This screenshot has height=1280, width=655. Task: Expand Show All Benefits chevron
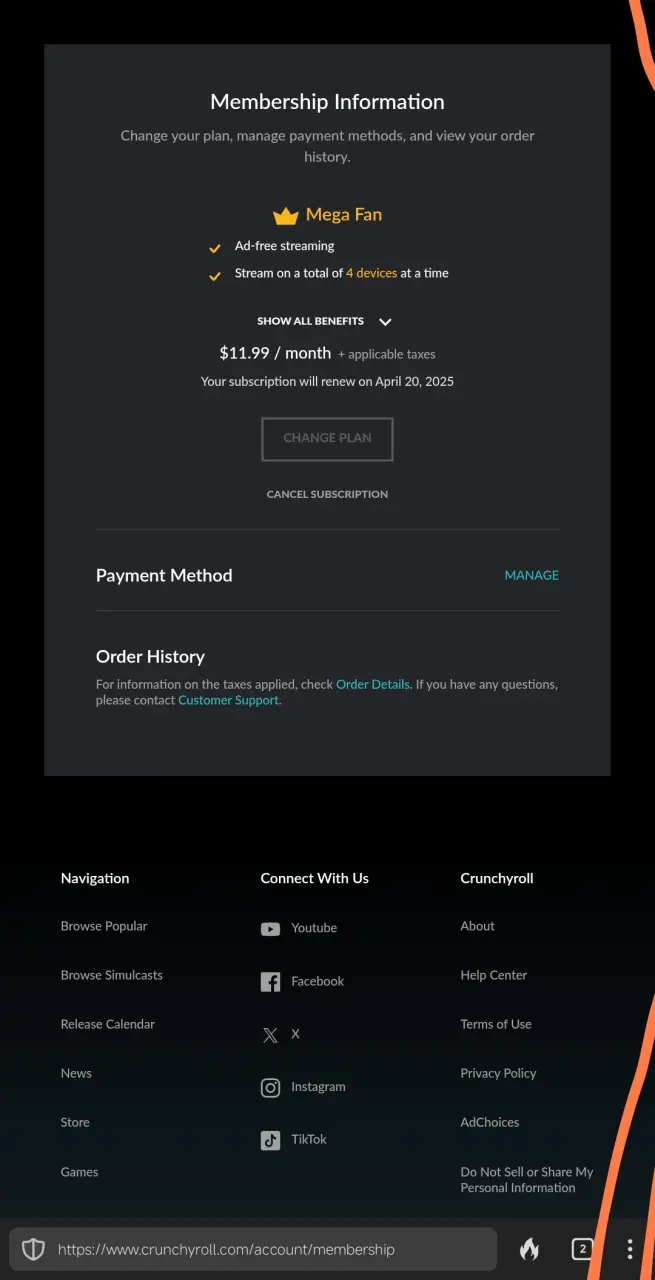(385, 322)
